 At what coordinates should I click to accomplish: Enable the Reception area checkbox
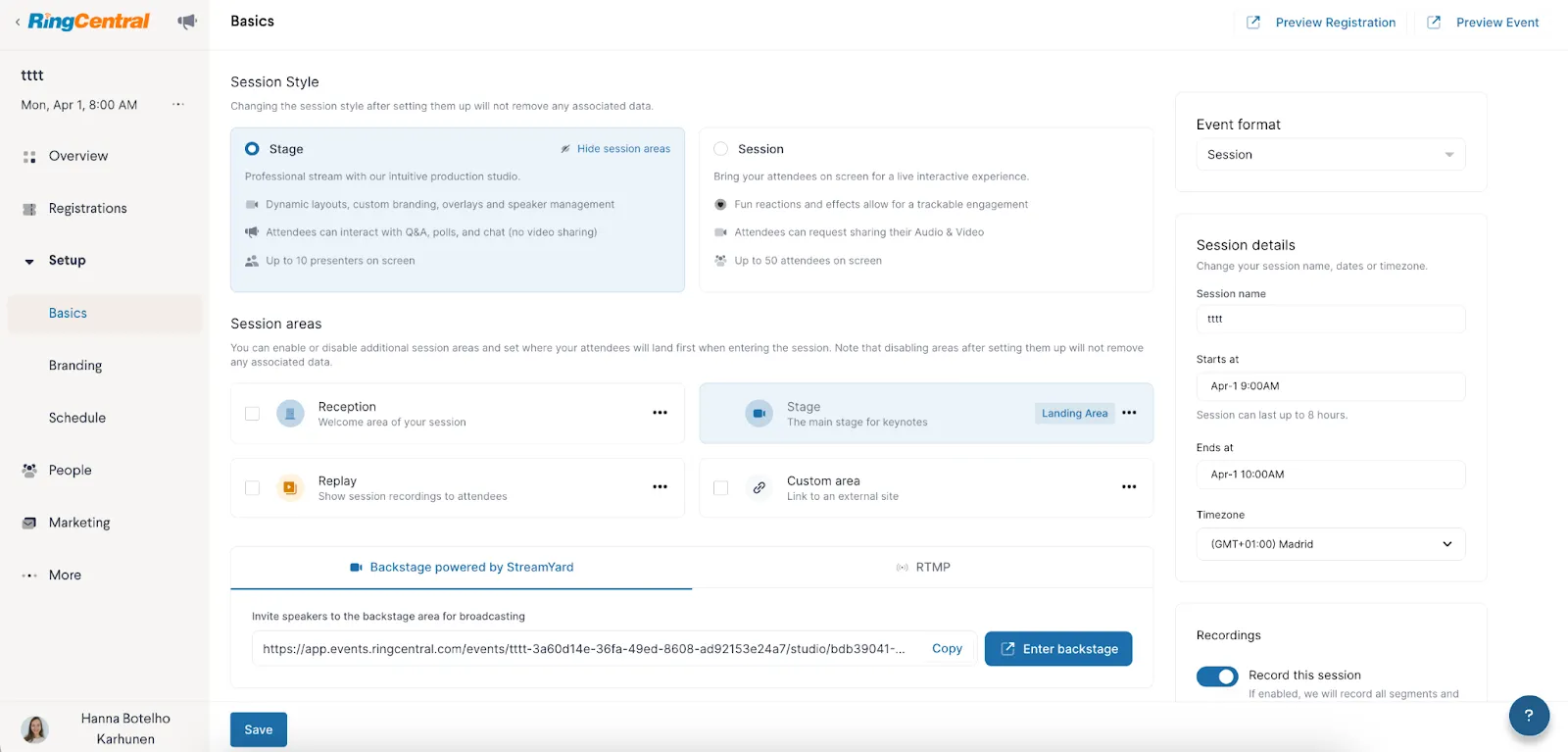252,414
